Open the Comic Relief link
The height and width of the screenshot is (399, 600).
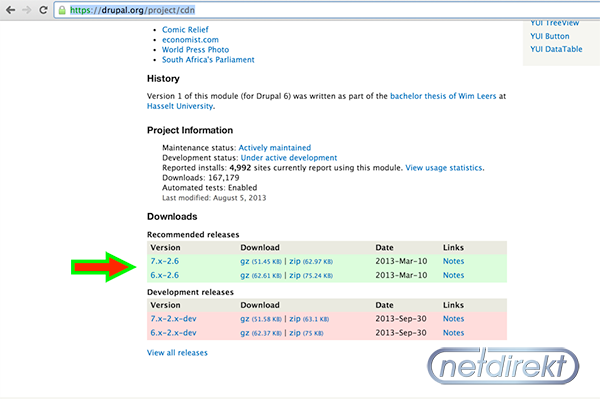185,30
